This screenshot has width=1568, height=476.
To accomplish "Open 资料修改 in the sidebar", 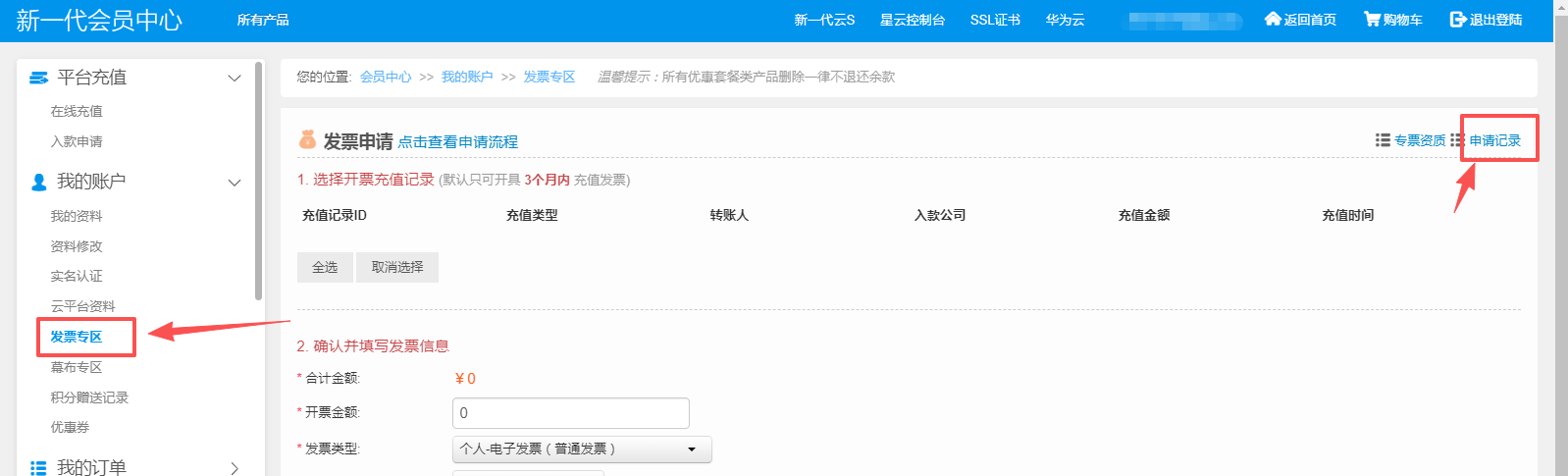I will coord(77,246).
